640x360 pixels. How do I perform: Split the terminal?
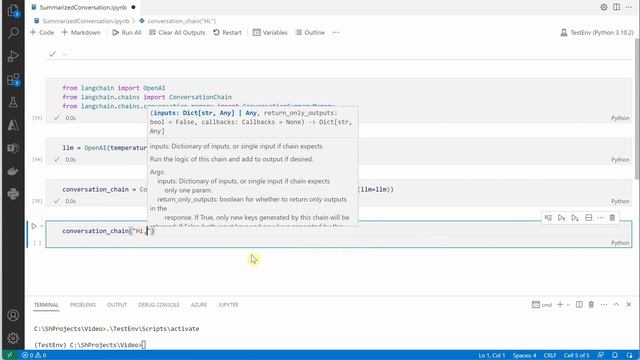(x=579, y=304)
